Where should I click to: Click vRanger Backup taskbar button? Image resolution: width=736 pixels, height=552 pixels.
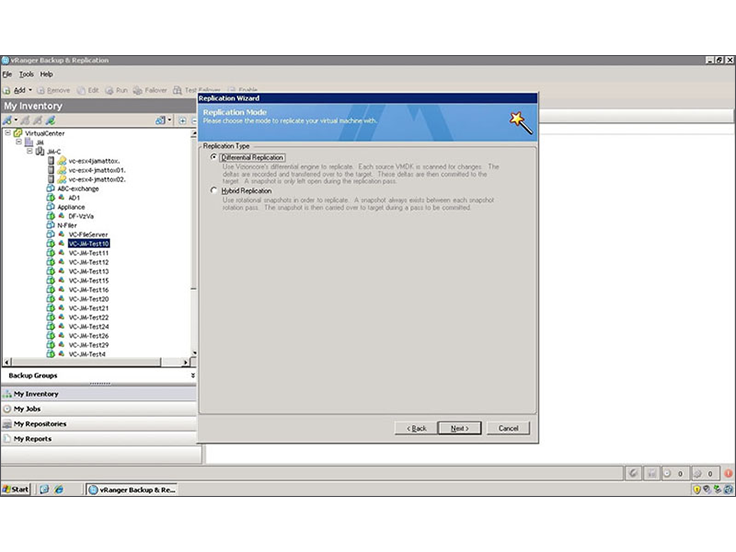click(131, 490)
